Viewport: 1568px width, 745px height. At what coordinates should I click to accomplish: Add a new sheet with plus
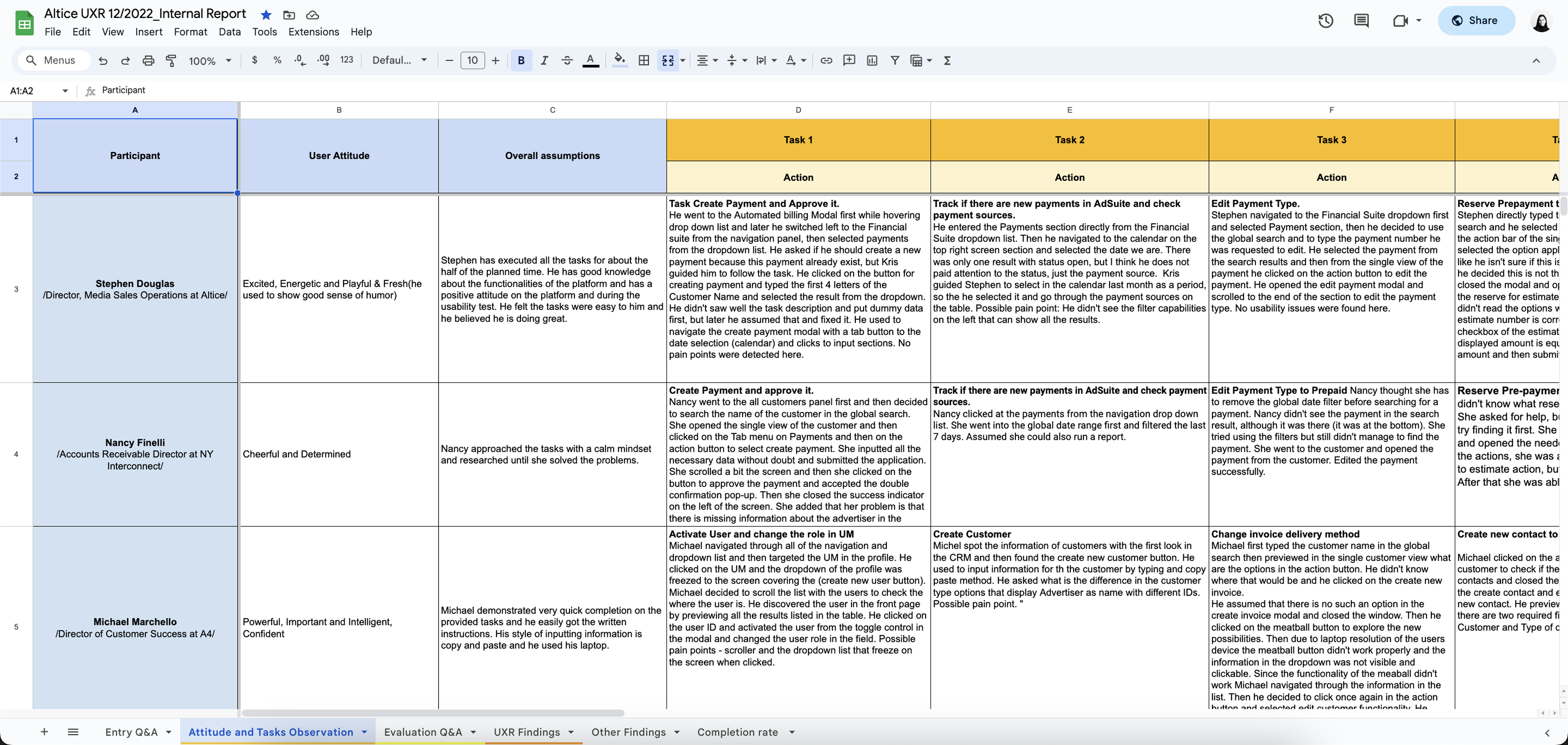coord(45,732)
